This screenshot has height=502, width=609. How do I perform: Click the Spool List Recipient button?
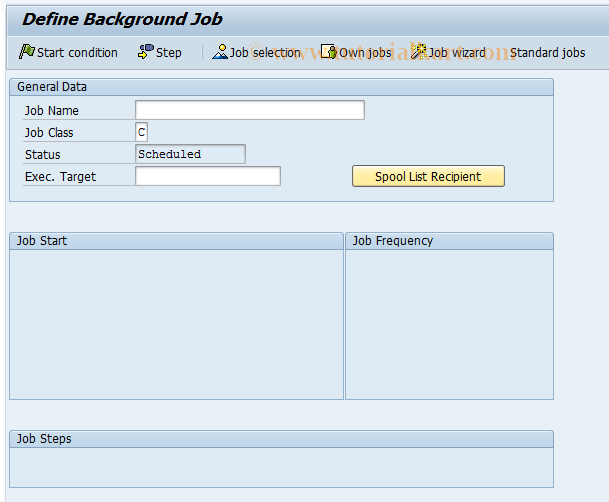coord(428,176)
